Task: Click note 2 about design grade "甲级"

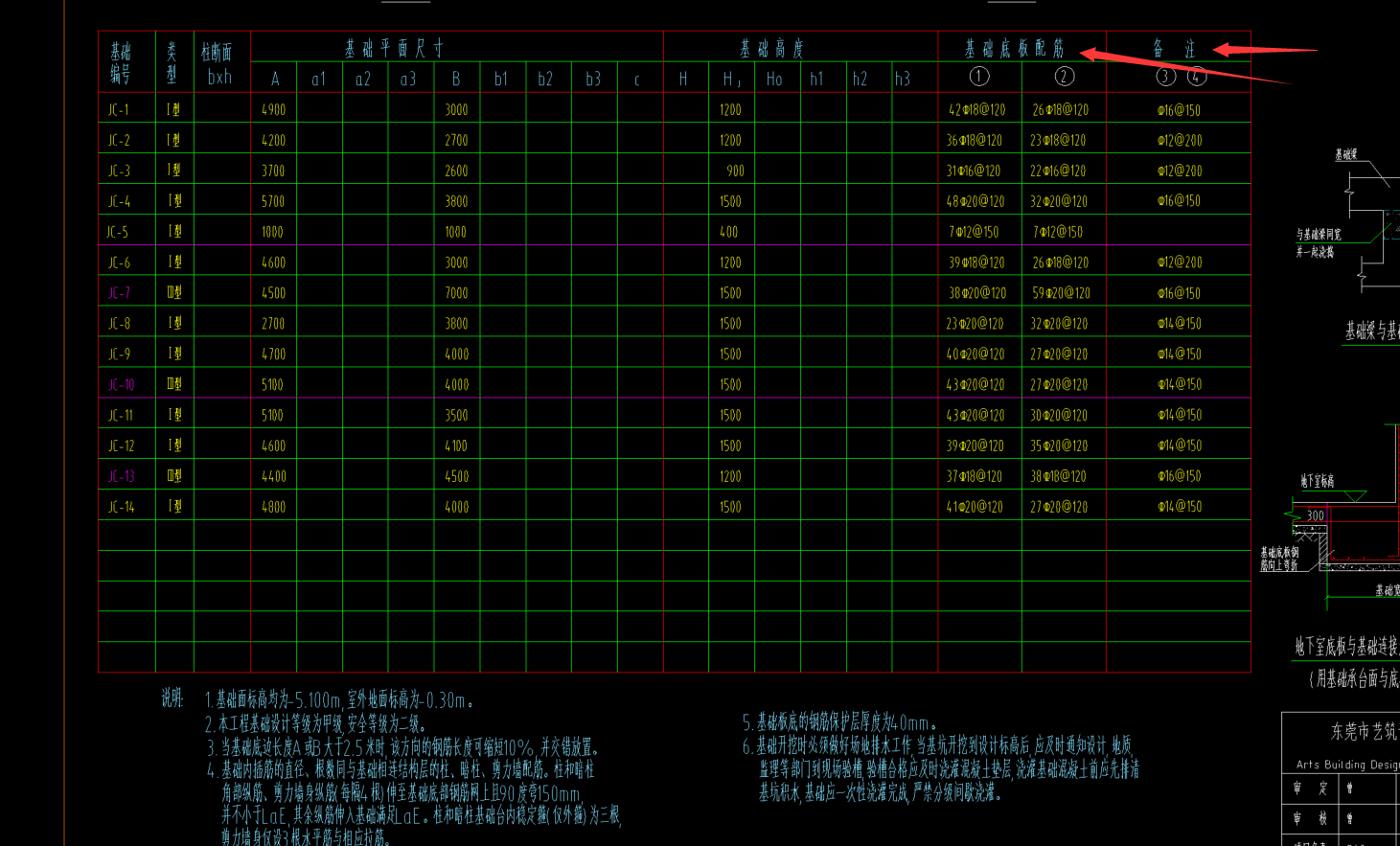Action: coord(316,724)
